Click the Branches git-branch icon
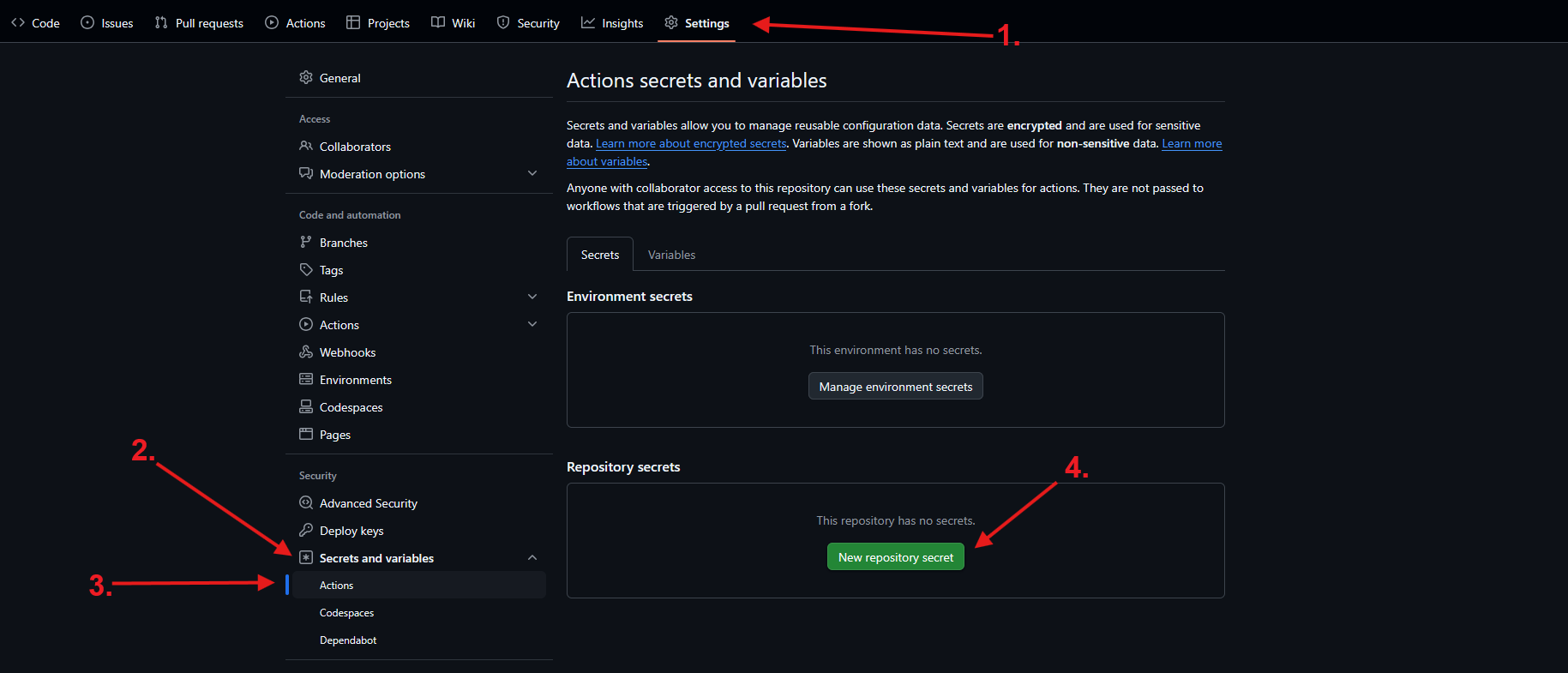Screen dimensions: 1568x673 pos(306,242)
